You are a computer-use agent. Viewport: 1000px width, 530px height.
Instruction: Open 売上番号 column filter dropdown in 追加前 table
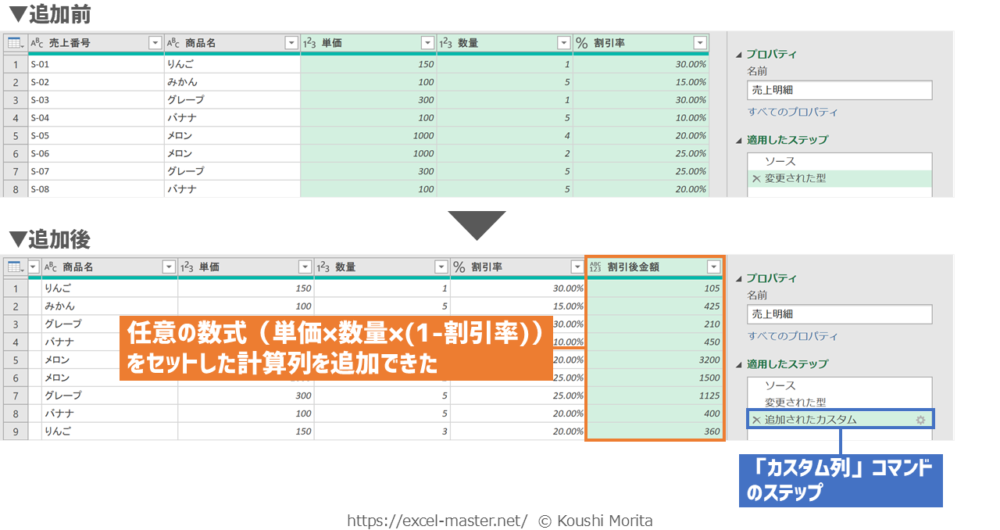pos(155,43)
